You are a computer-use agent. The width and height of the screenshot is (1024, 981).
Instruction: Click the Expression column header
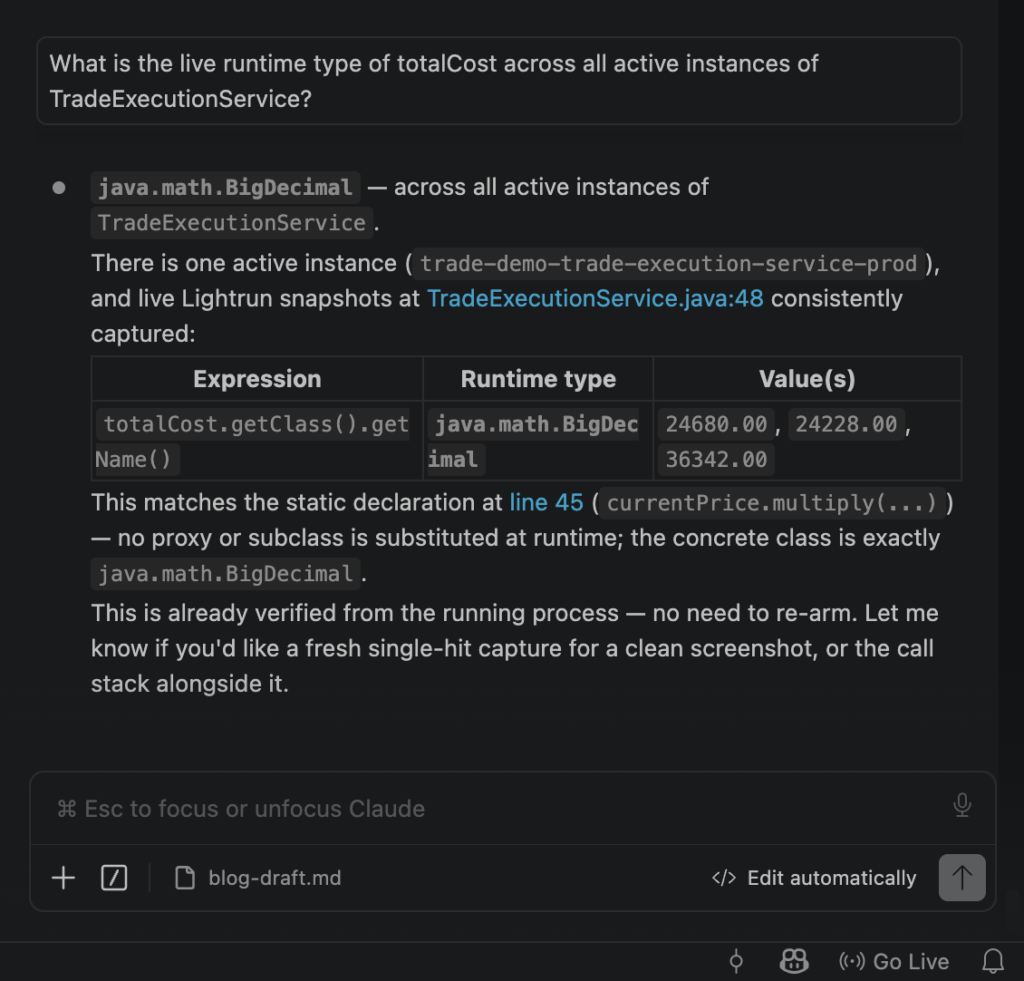click(257, 379)
